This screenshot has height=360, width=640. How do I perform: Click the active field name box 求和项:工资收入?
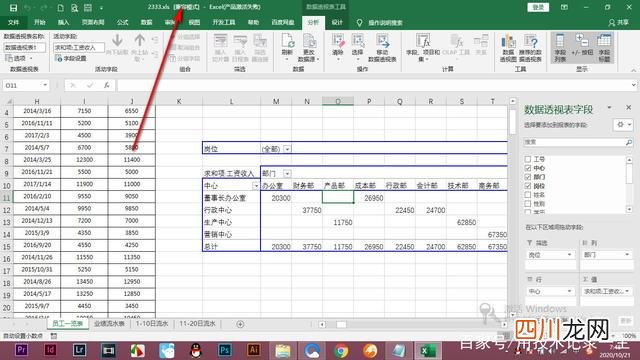[79, 48]
